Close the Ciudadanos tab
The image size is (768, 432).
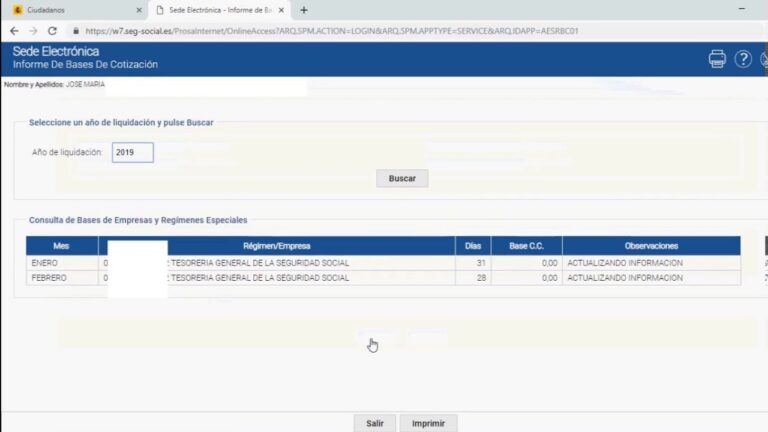[139, 10]
